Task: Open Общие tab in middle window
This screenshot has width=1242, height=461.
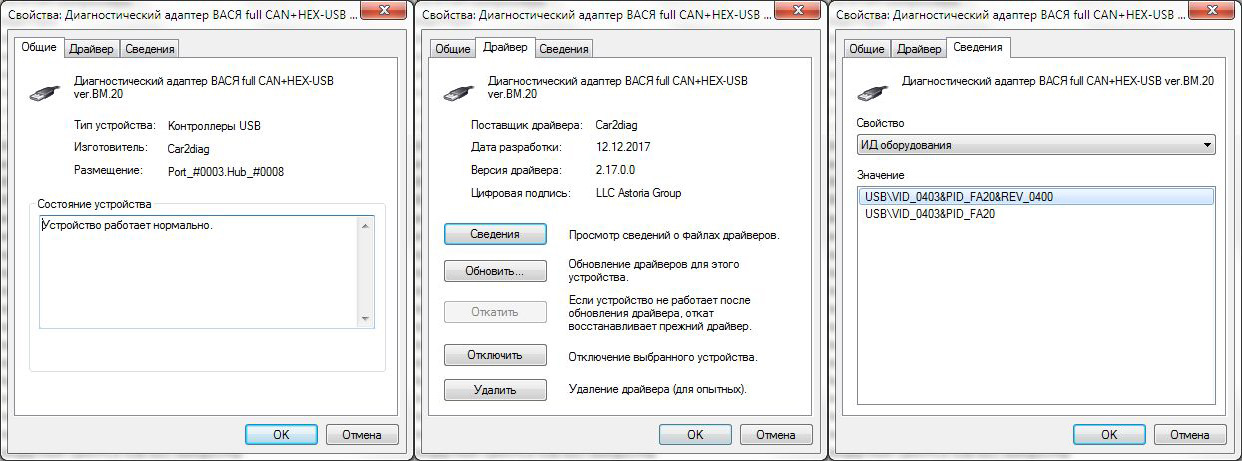Action: [x=452, y=49]
